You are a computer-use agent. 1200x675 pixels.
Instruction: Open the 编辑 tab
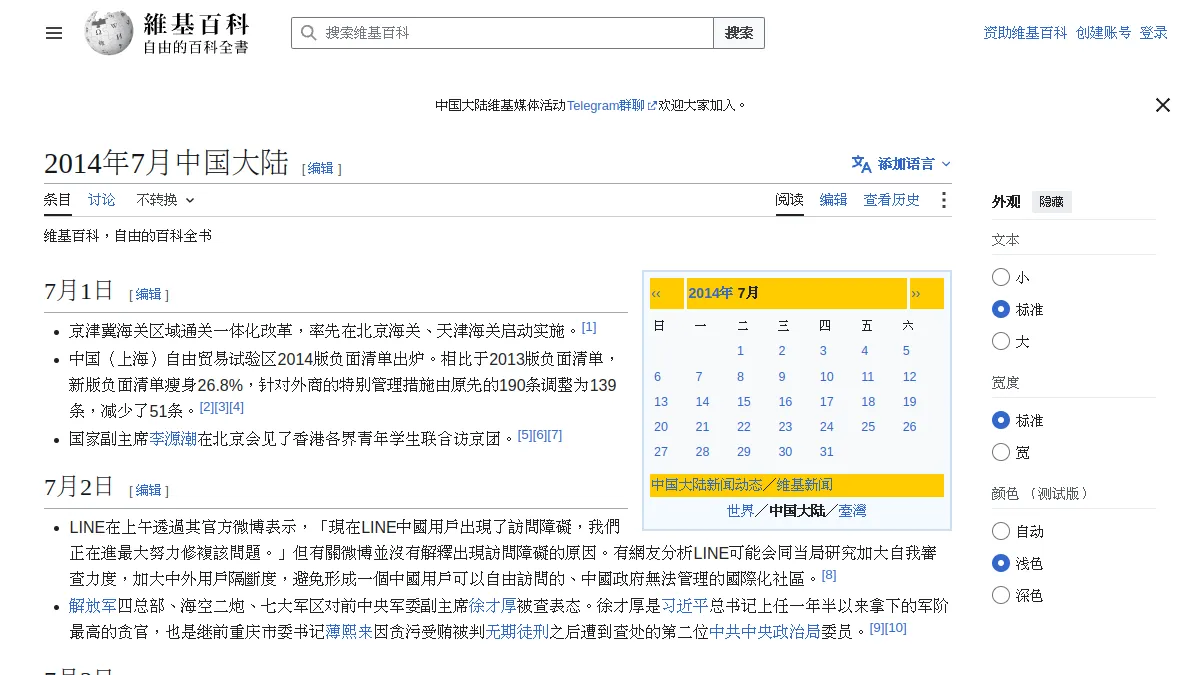pos(834,200)
